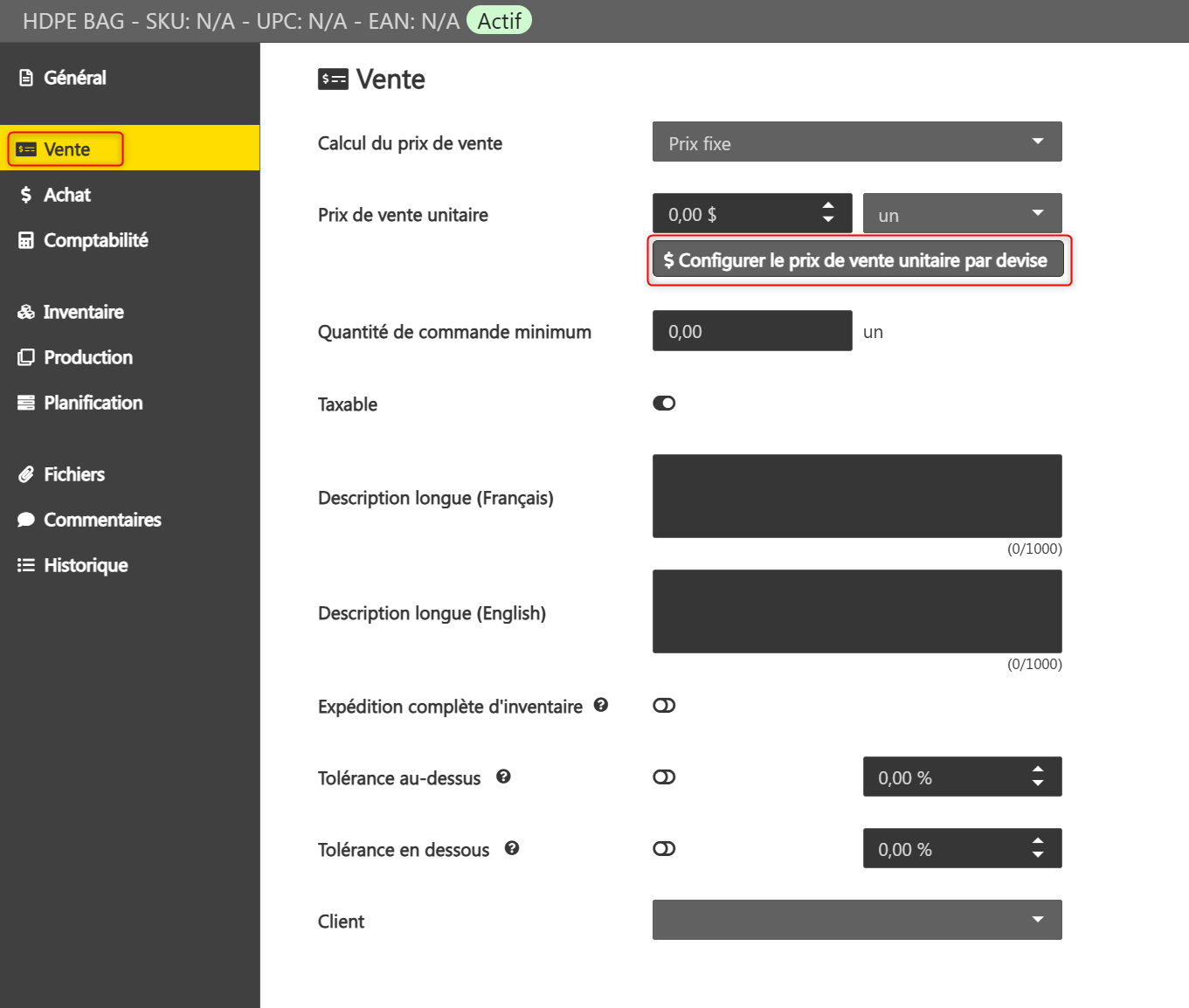Enable Expédition complète d'inventaire toggle
The height and width of the screenshot is (1008, 1189).
664,706
